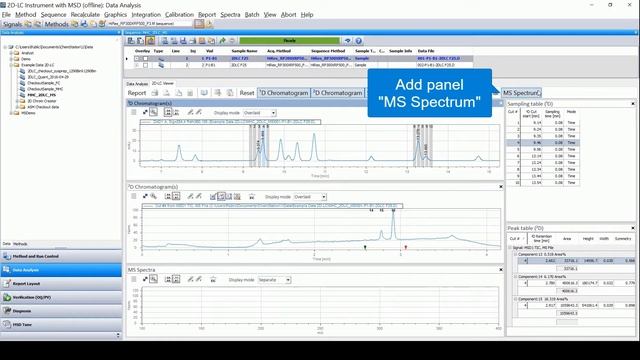Open the Sequence menu
Screen dimensions: 640x360
tap(53, 15)
